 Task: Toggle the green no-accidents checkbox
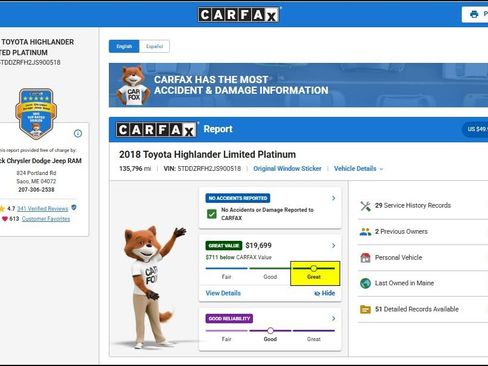pos(212,214)
